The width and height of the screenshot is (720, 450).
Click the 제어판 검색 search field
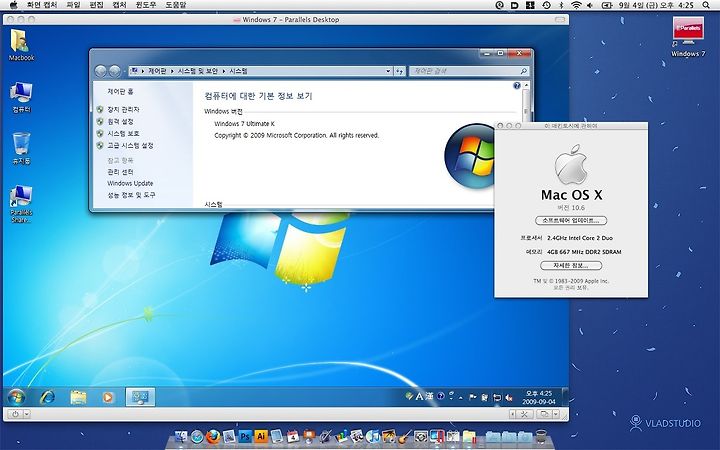469,71
